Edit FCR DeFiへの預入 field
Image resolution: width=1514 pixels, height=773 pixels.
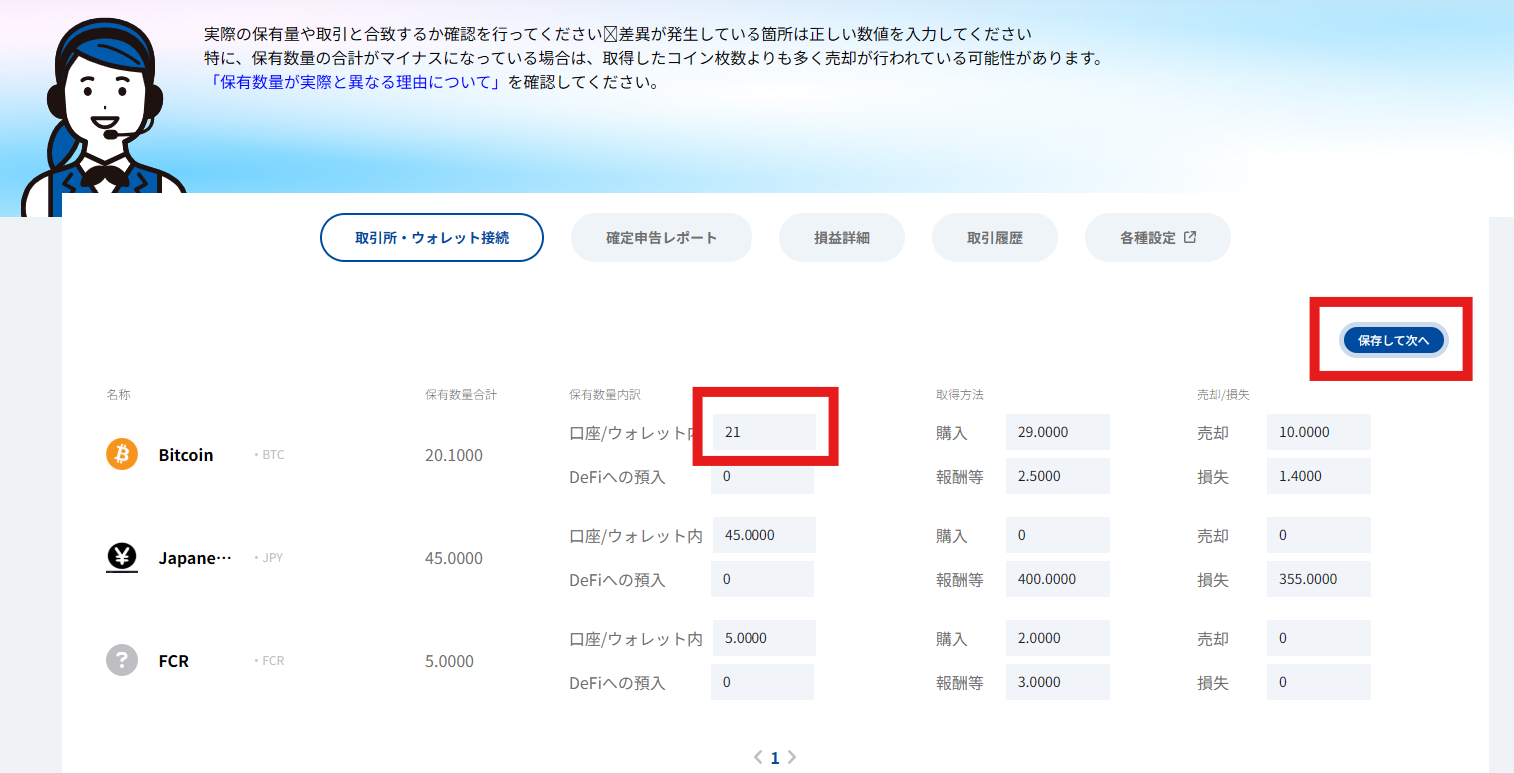coord(762,682)
